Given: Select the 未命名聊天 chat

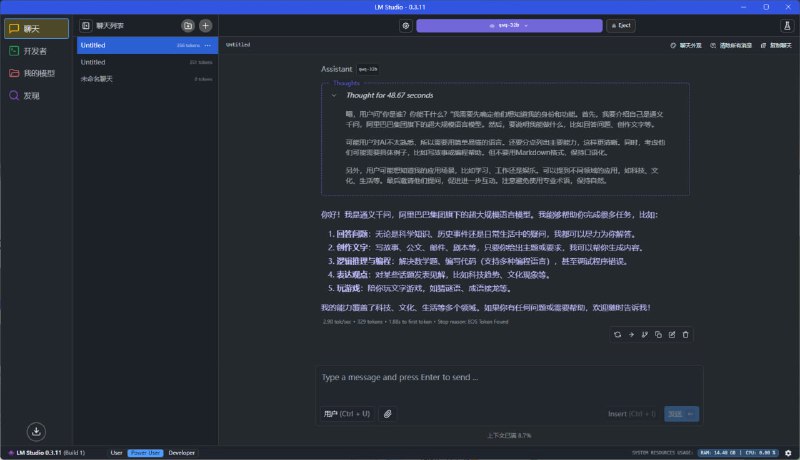Looking at the screenshot, I should click(x=147, y=79).
